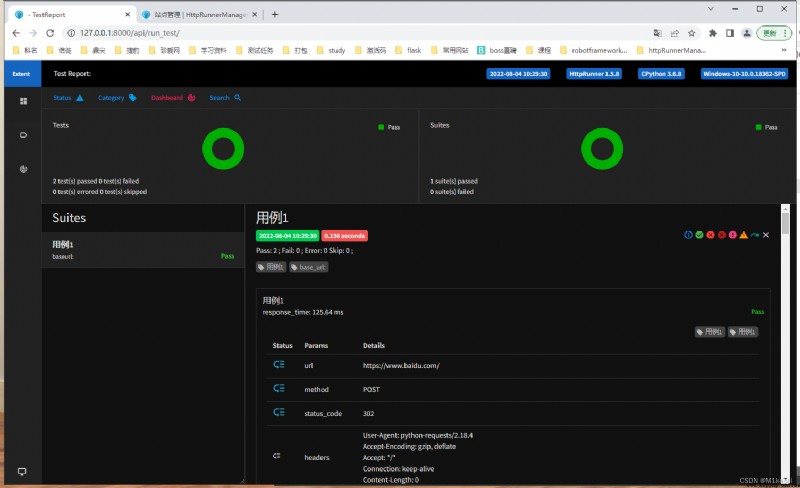
Task: Click the url row status icon
Action: 279,364
